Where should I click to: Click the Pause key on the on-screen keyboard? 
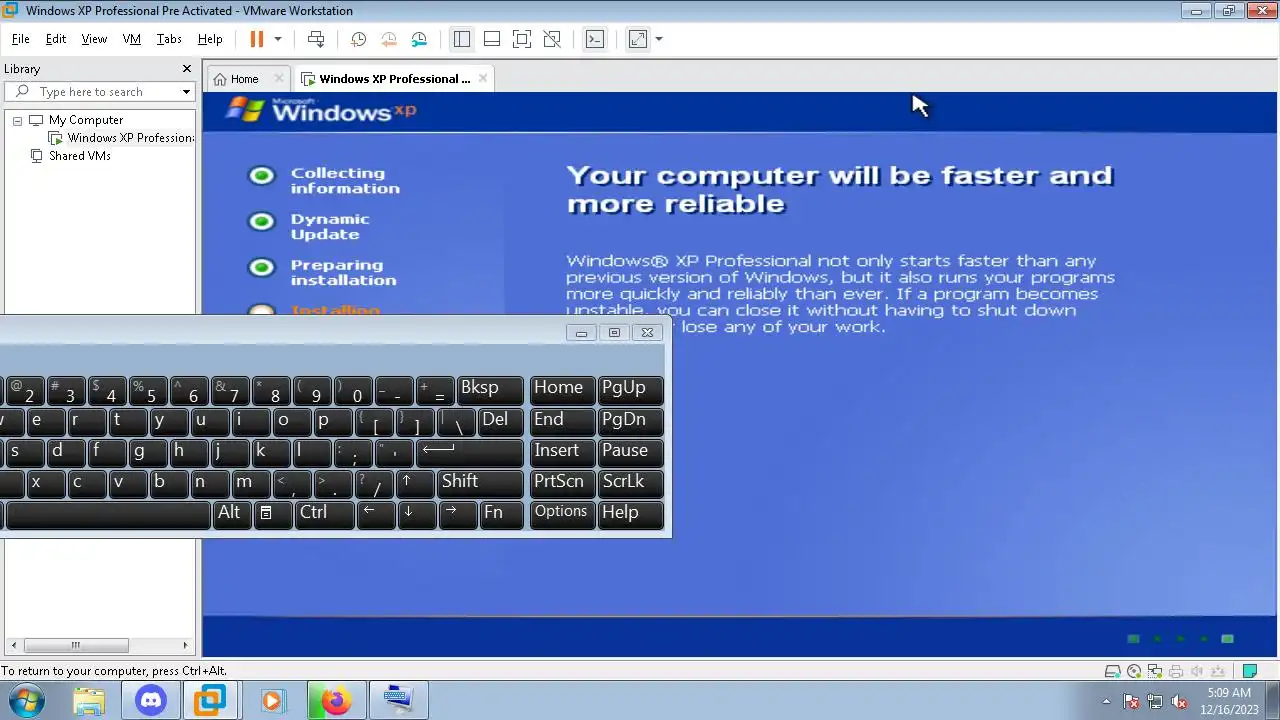631,452
